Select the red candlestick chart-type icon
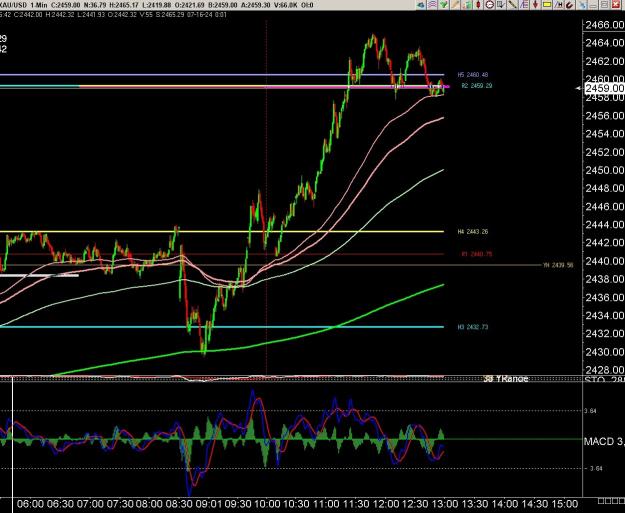The height and width of the screenshot is (513, 625). [x=478, y=5]
